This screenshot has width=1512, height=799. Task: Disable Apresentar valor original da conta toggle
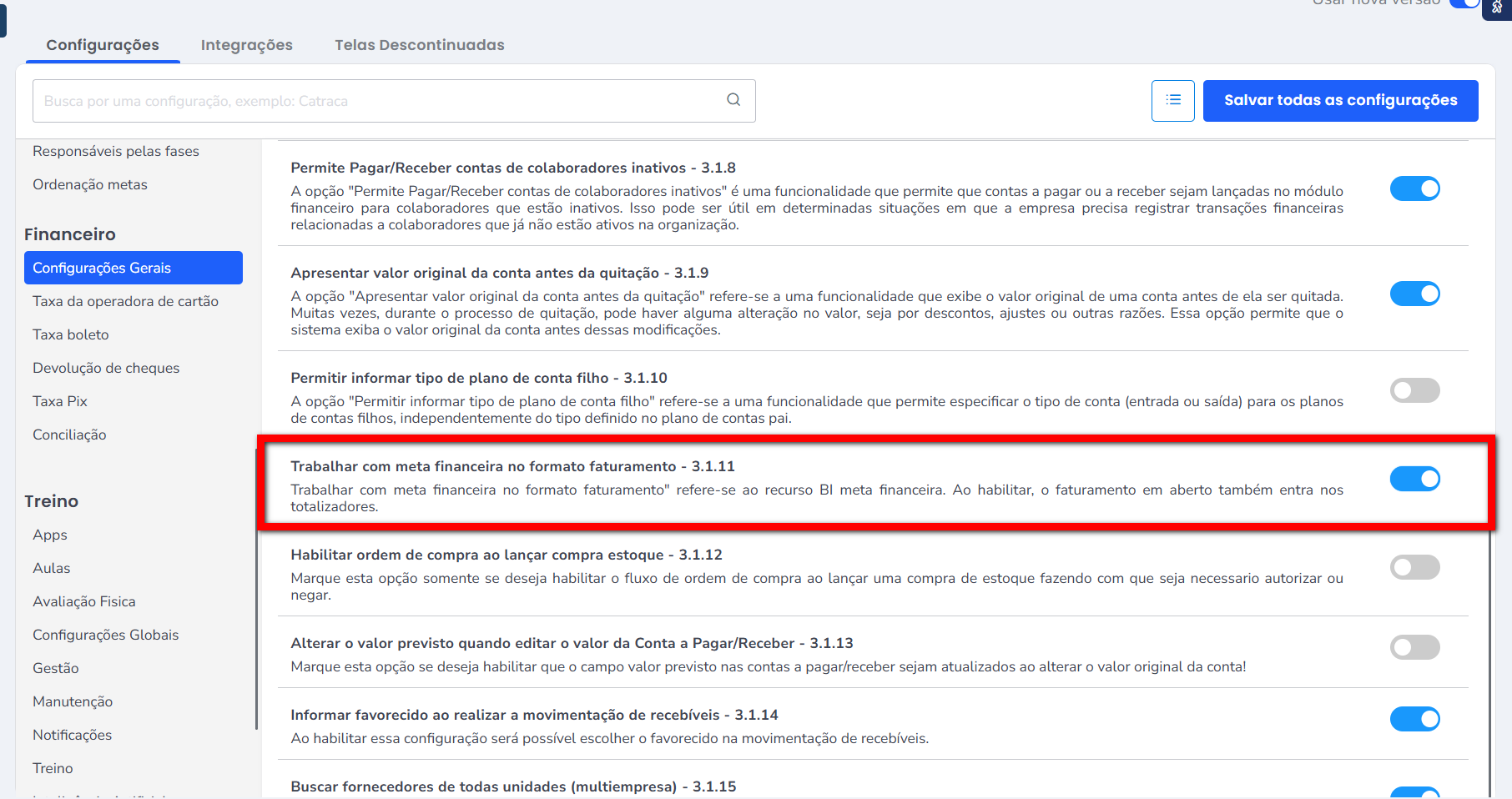[x=1414, y=294]
